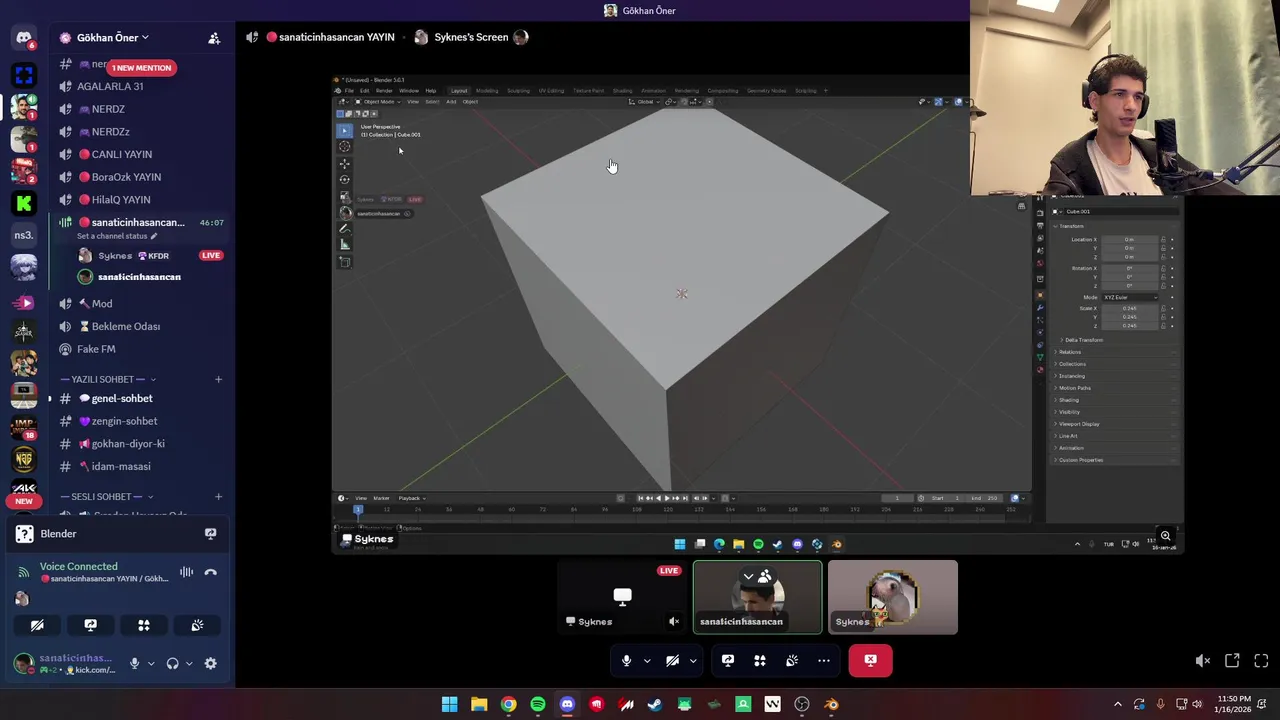
Task: Turn on camera in the call control bar
Action: tap(672, 660)
